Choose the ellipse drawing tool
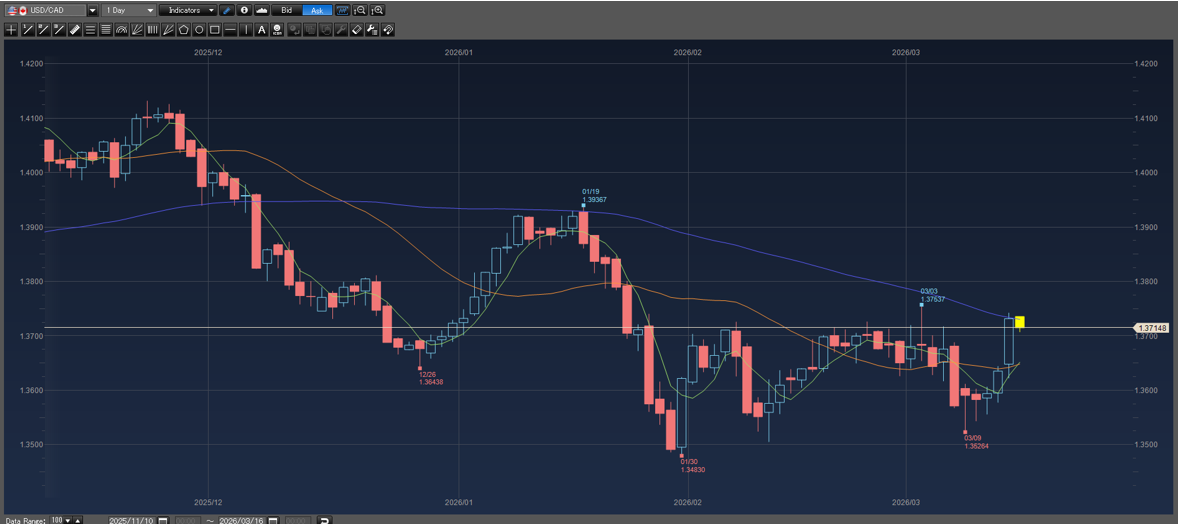 coord(199,30)
